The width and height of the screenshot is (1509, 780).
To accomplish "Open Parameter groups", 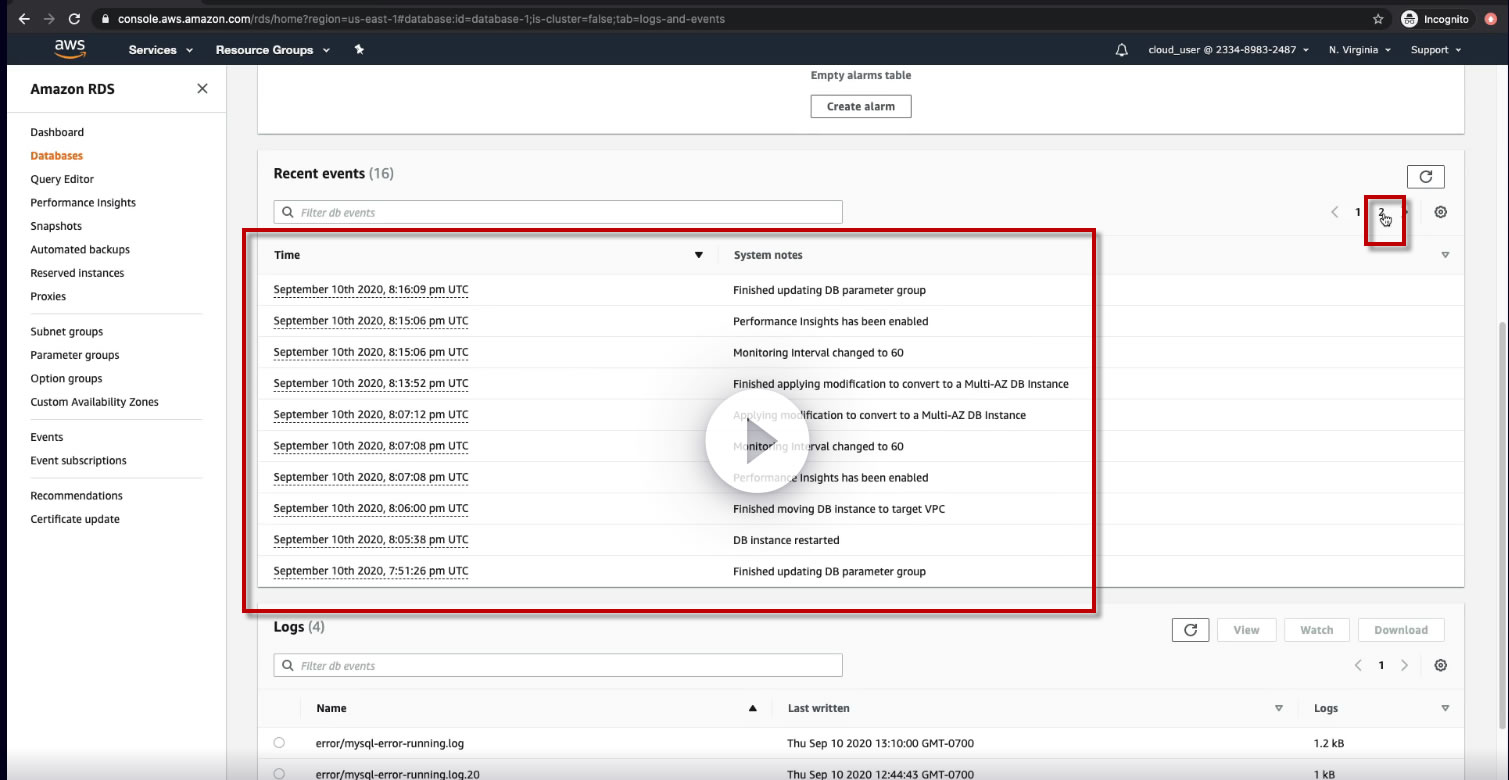I will [75, 355].
